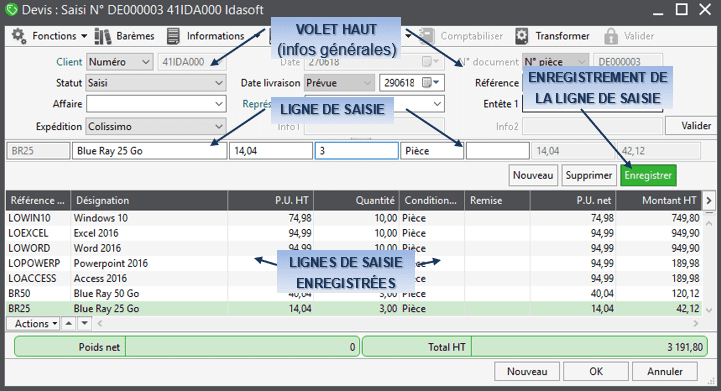This screenshot has height=391, width=721.
Task: Open the Date livraison calendar picker
Action: [431, 83]
